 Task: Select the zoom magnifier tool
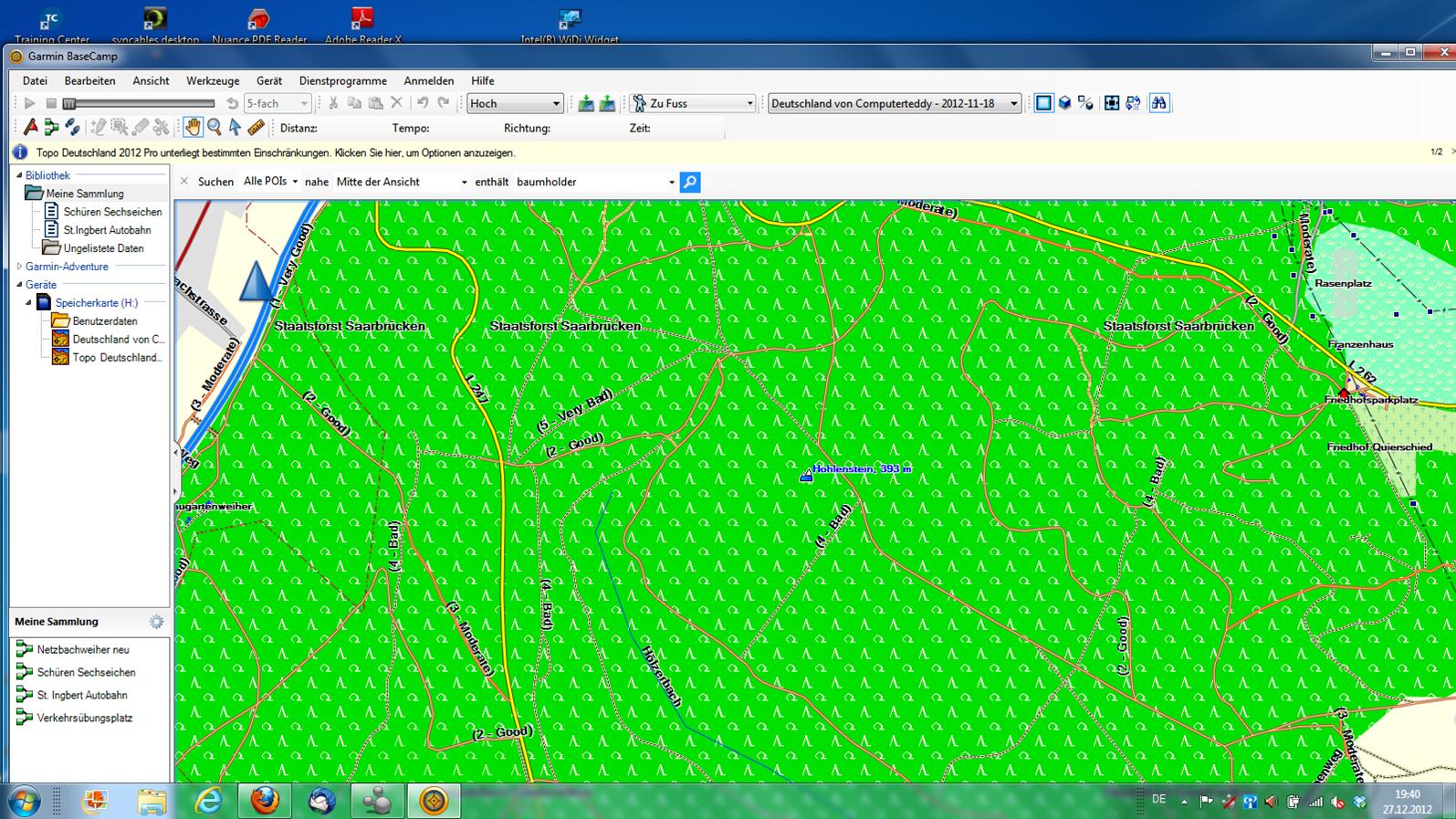(215, 128)
